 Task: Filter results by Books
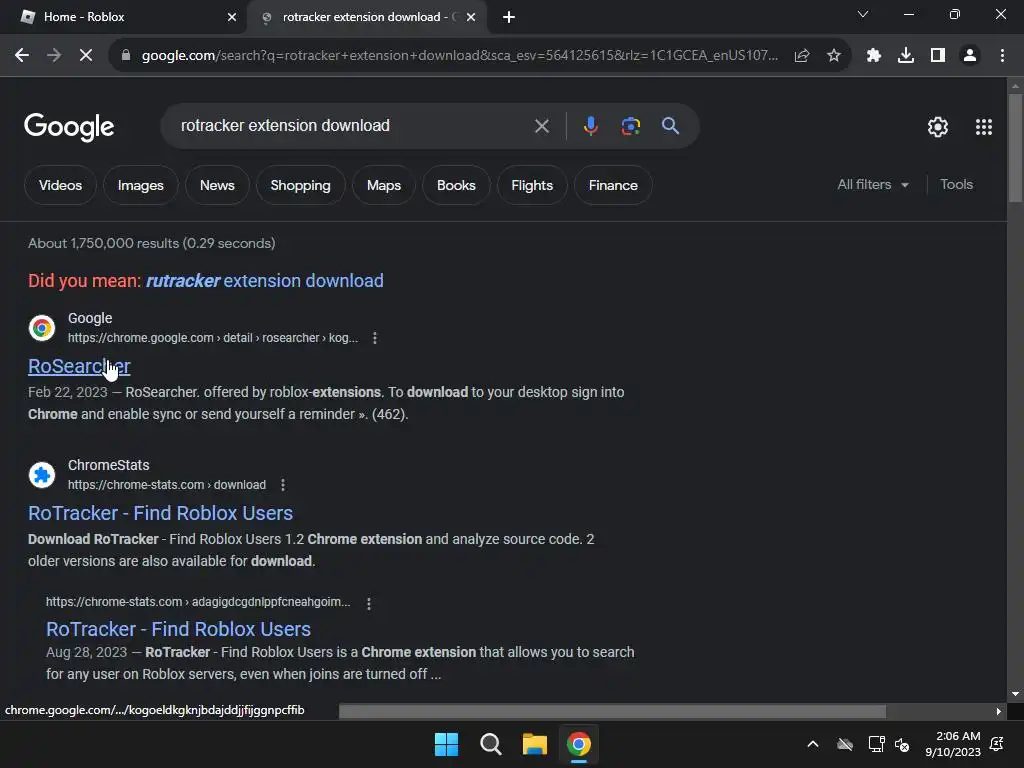pos(456,185)
